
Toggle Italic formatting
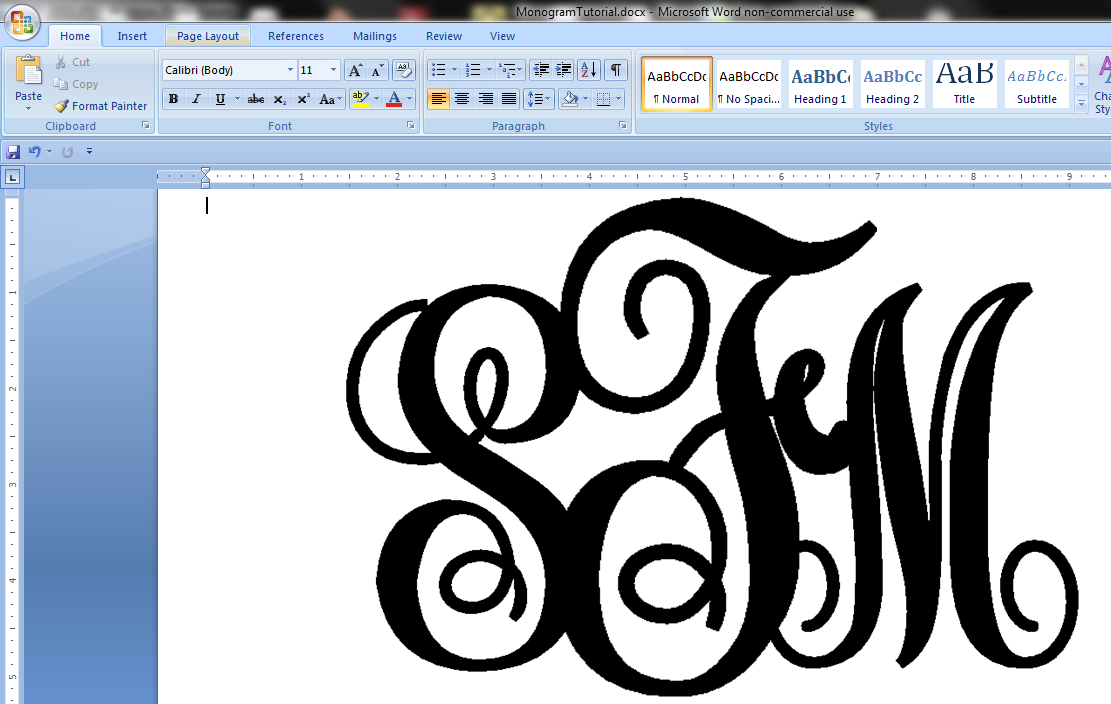(x=196, y=99)
